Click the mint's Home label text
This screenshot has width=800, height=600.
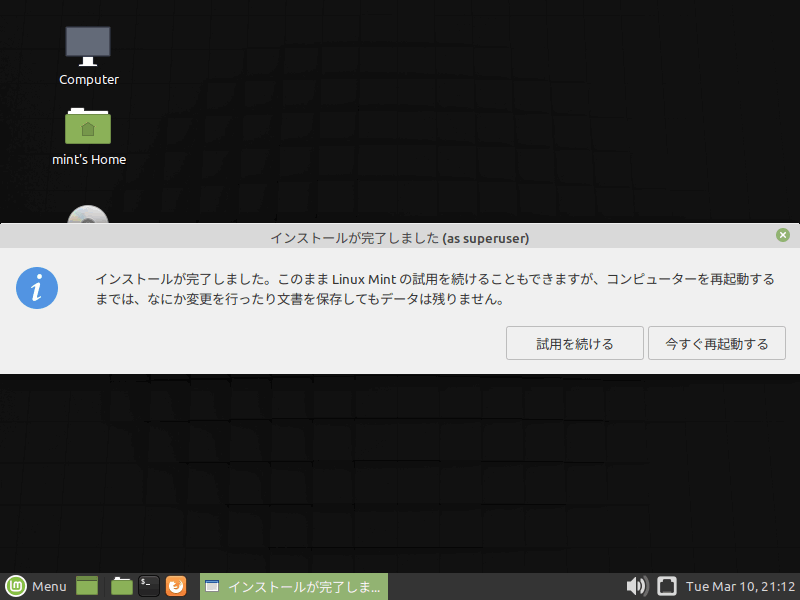point(89,159)
